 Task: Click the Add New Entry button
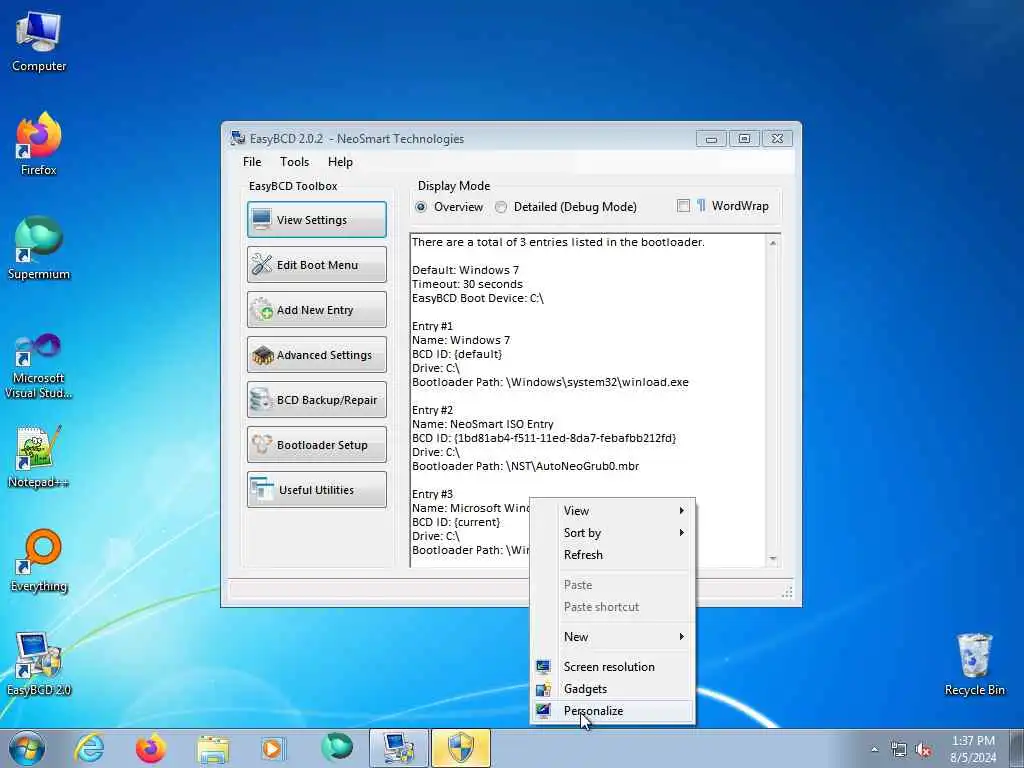[x=317, y=310]
